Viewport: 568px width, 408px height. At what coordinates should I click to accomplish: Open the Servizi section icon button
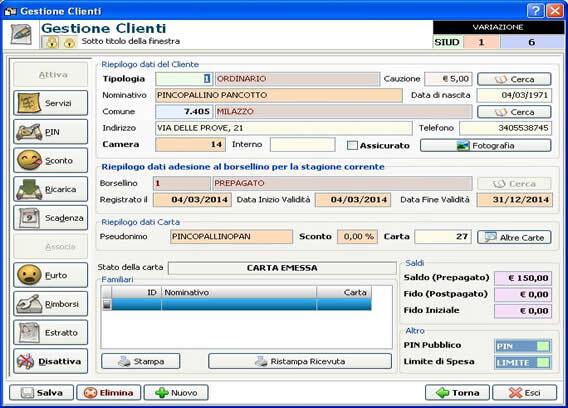tap(51, 103)
